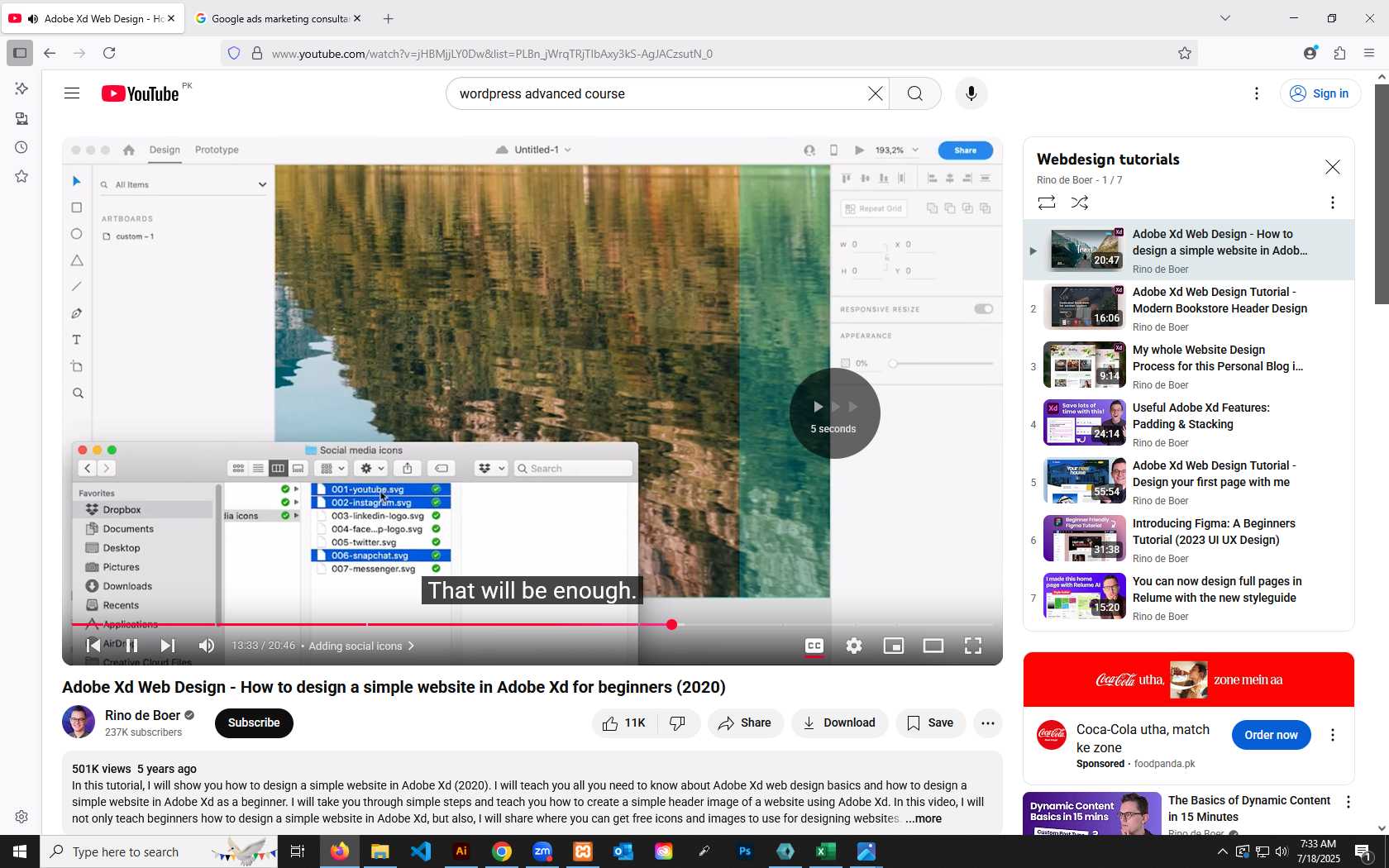Open sidebar settings gear icon

click(21, 818)
